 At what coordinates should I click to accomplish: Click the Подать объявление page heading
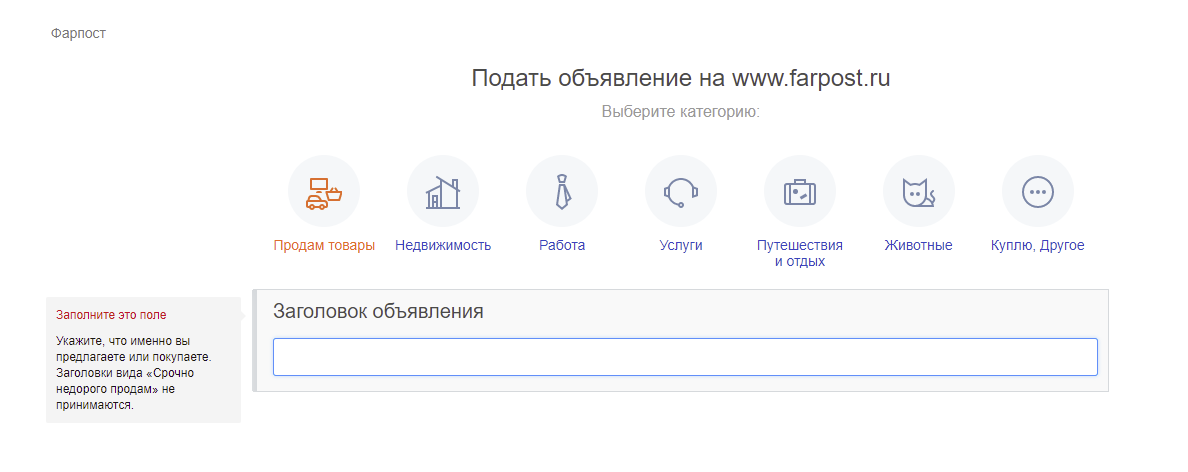point(681,78)
